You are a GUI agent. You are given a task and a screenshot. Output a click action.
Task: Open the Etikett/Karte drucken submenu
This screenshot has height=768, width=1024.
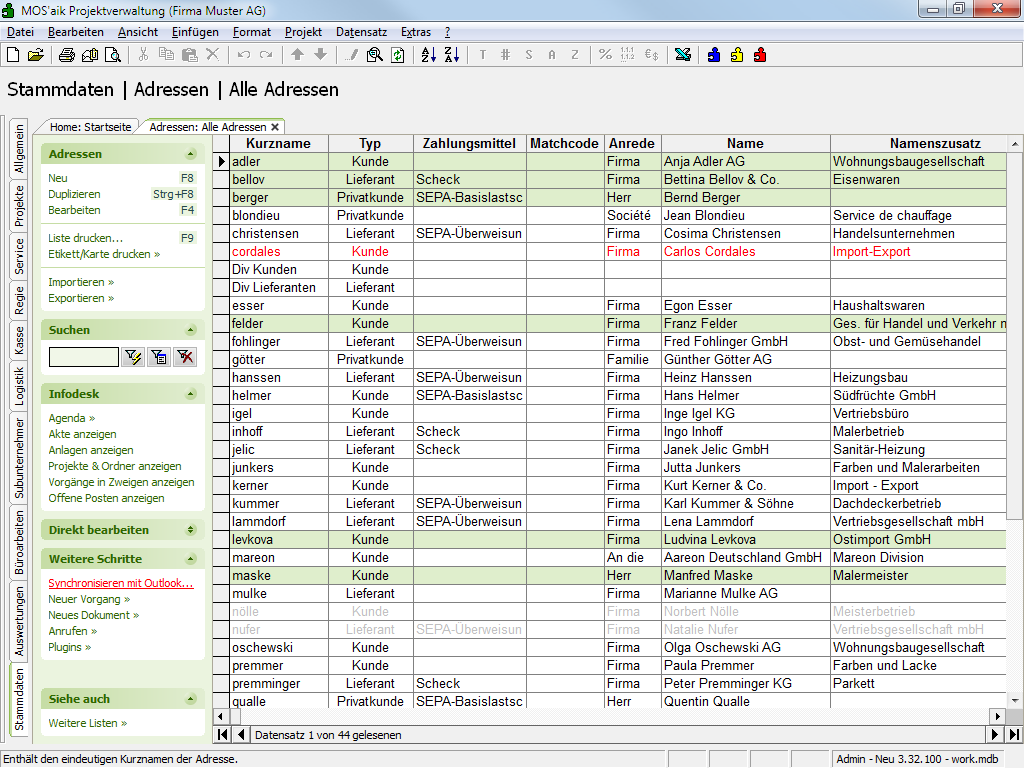[104, 254]
